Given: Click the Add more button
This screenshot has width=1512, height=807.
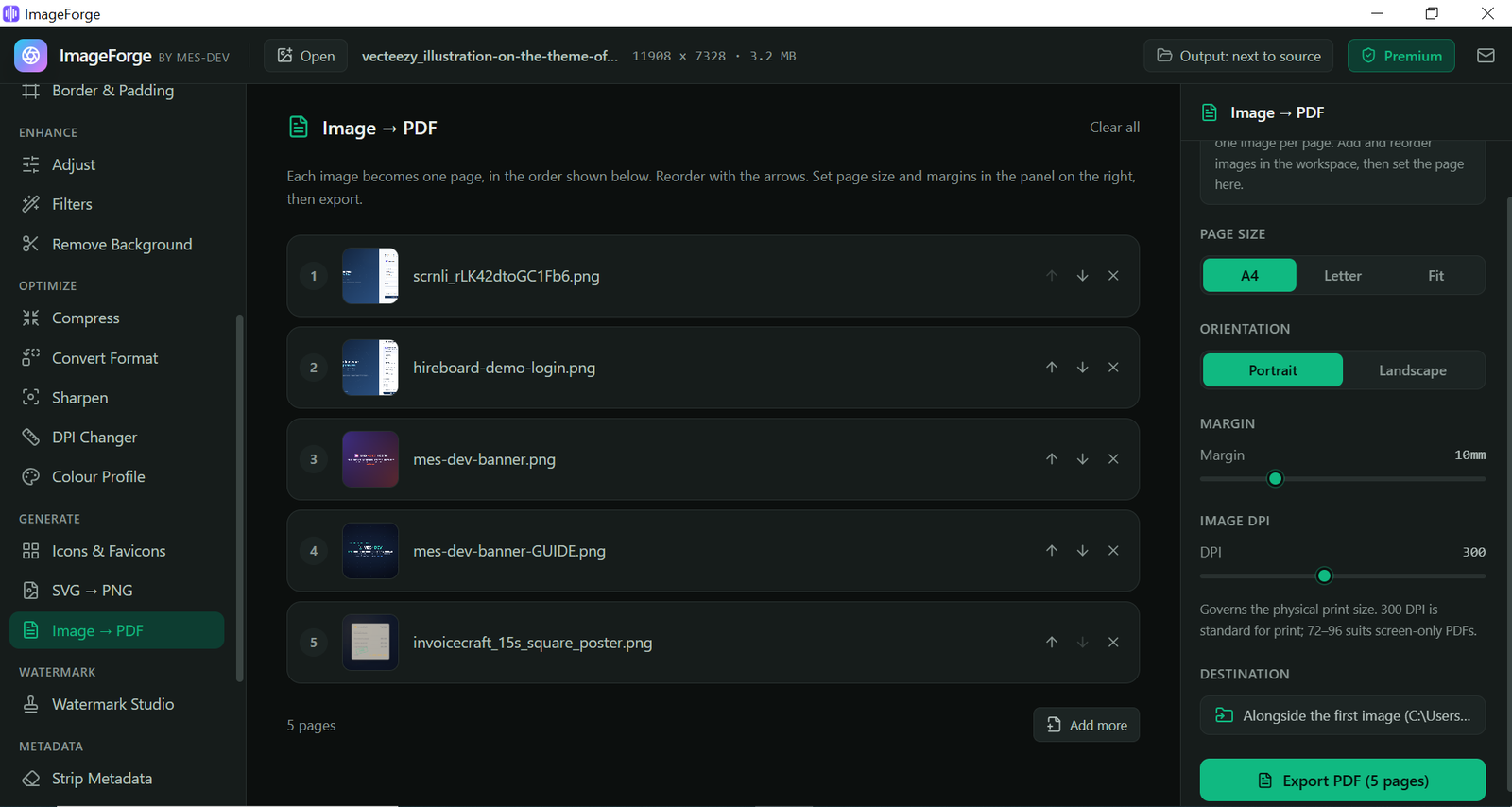Looking at the screenshot, I should 1087,725.
